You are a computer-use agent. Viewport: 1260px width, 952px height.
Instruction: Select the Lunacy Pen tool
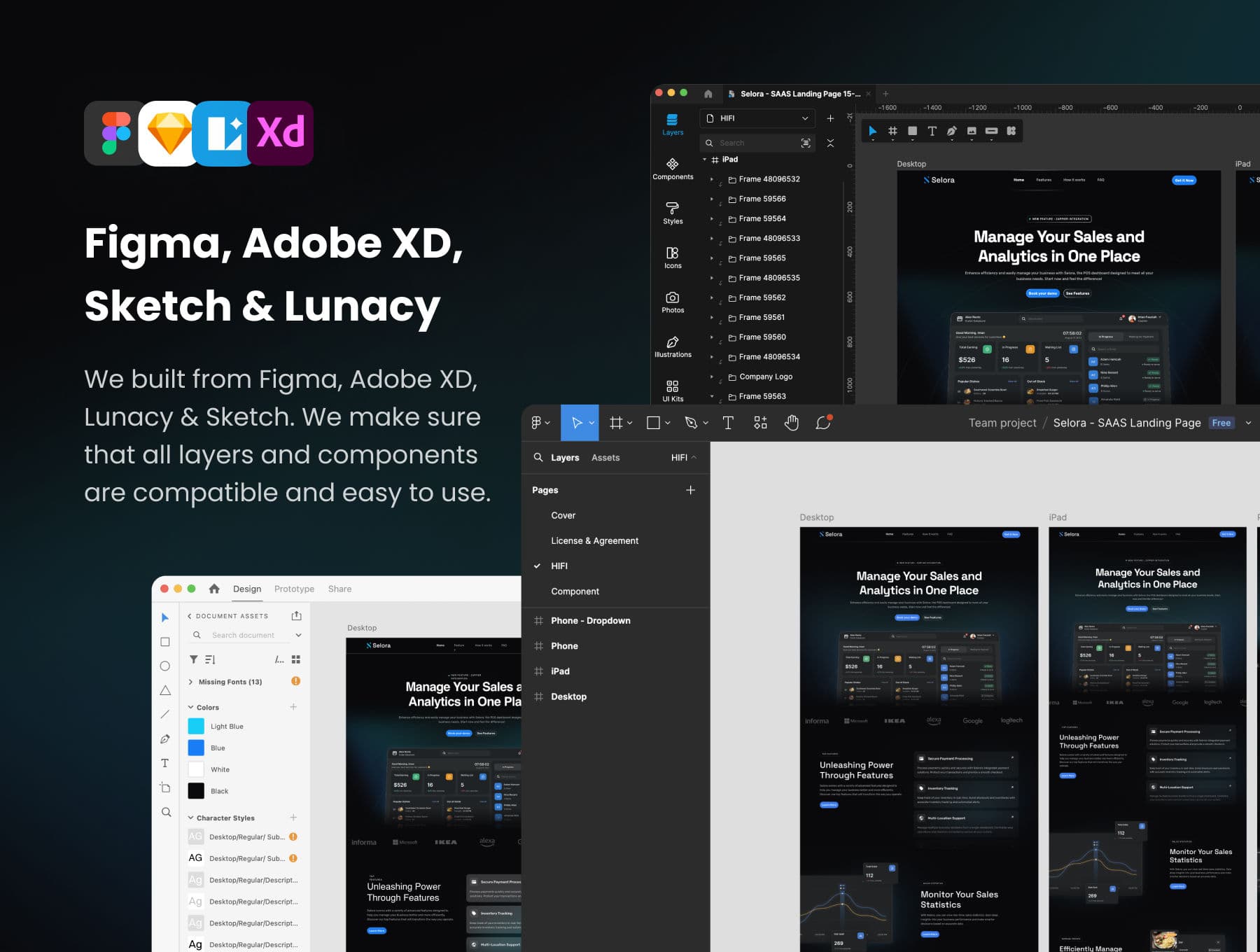point(952,131)
